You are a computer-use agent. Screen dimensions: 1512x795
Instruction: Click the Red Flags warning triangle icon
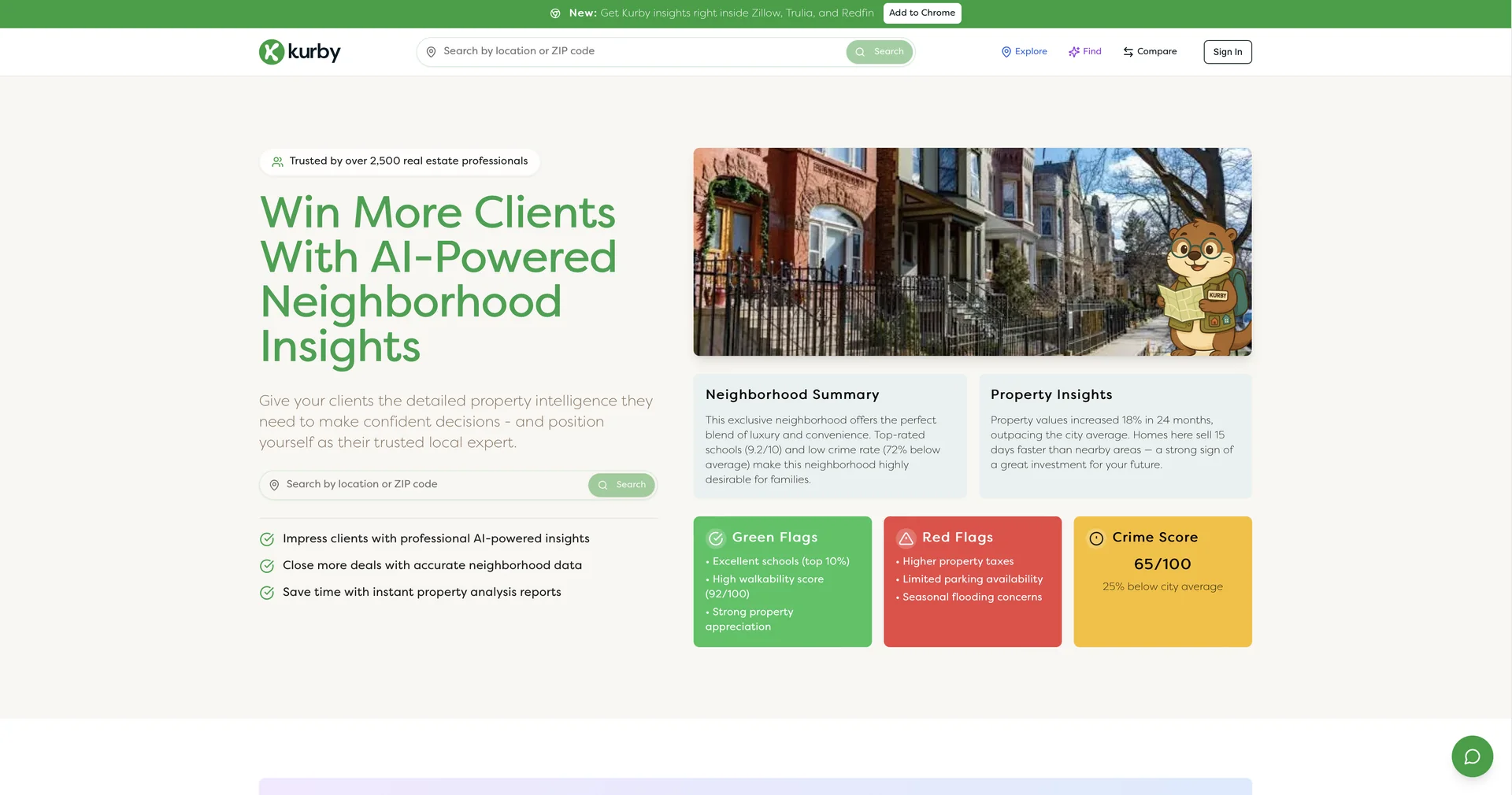pyautogui.click(x=906, y=538)
